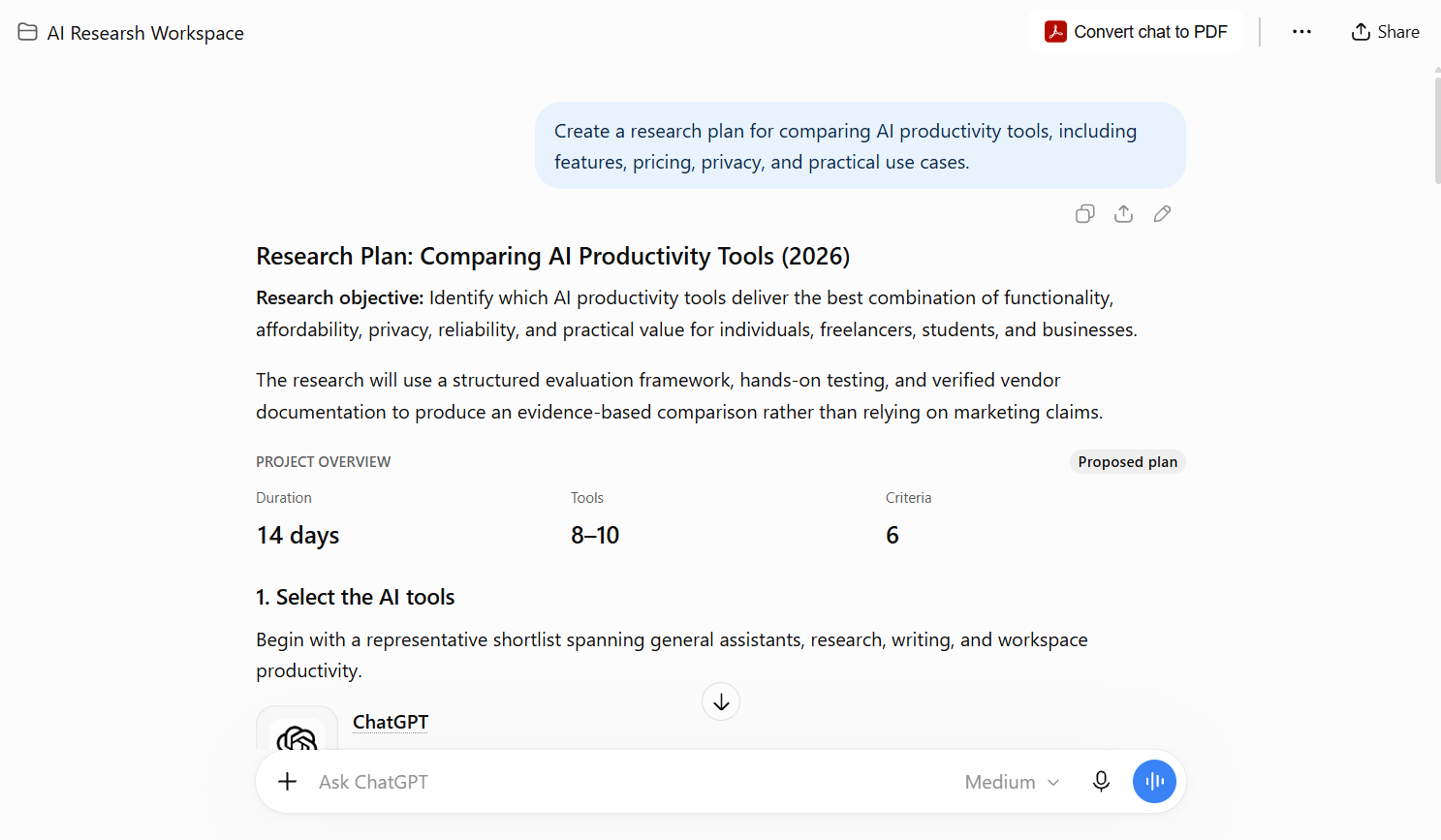Click the bold Research objective label
The width and height of the screenshot is (1441, 840).
click(x=340, y=297)
